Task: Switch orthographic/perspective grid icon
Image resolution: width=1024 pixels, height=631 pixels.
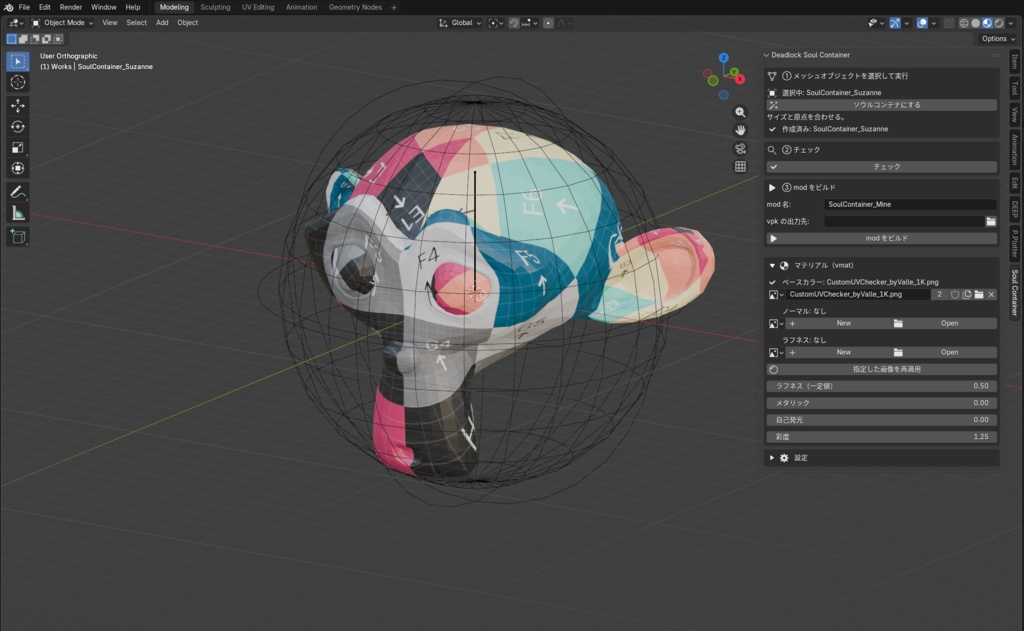Action: [x=740, y=167]
